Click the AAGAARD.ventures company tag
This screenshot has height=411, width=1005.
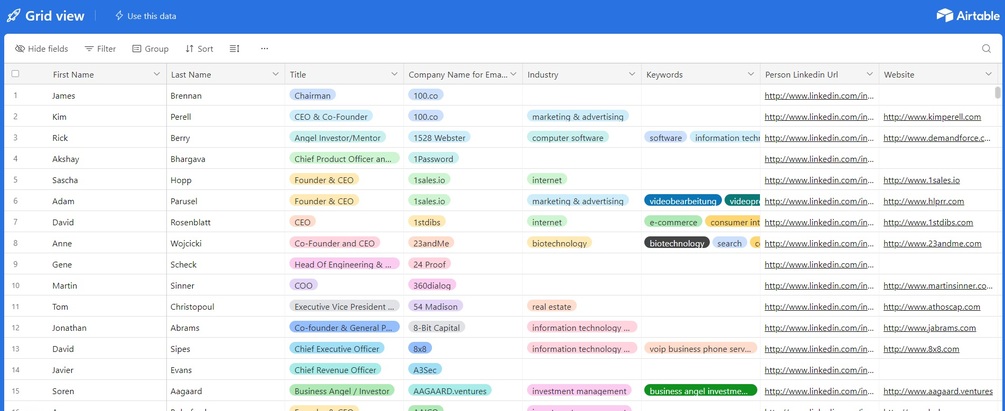[x=450, y=391]
